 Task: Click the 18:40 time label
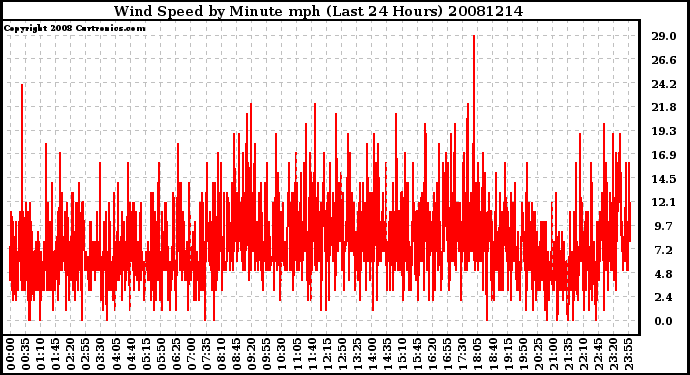pos(492,354)
